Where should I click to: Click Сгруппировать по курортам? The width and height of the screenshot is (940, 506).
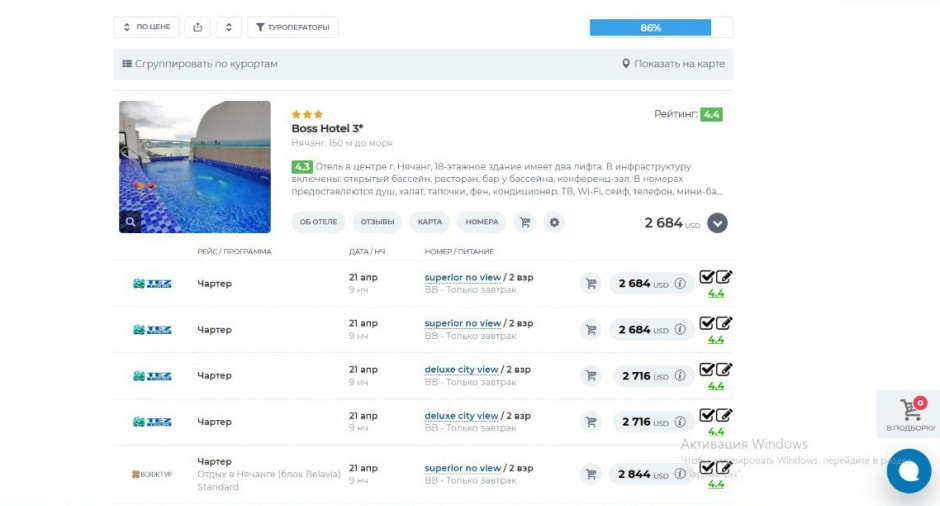click(200, 64)
